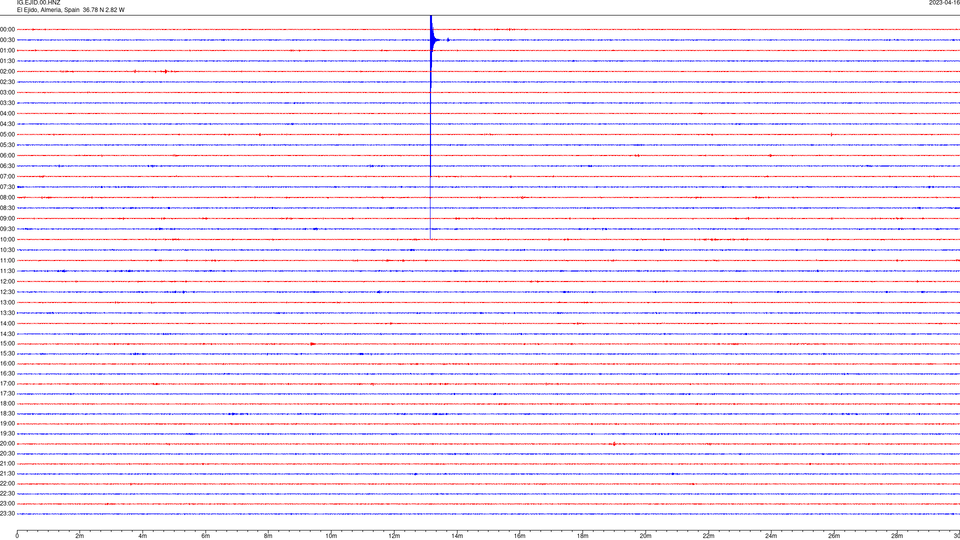Click the 22:30 time label

click(7, 493)
